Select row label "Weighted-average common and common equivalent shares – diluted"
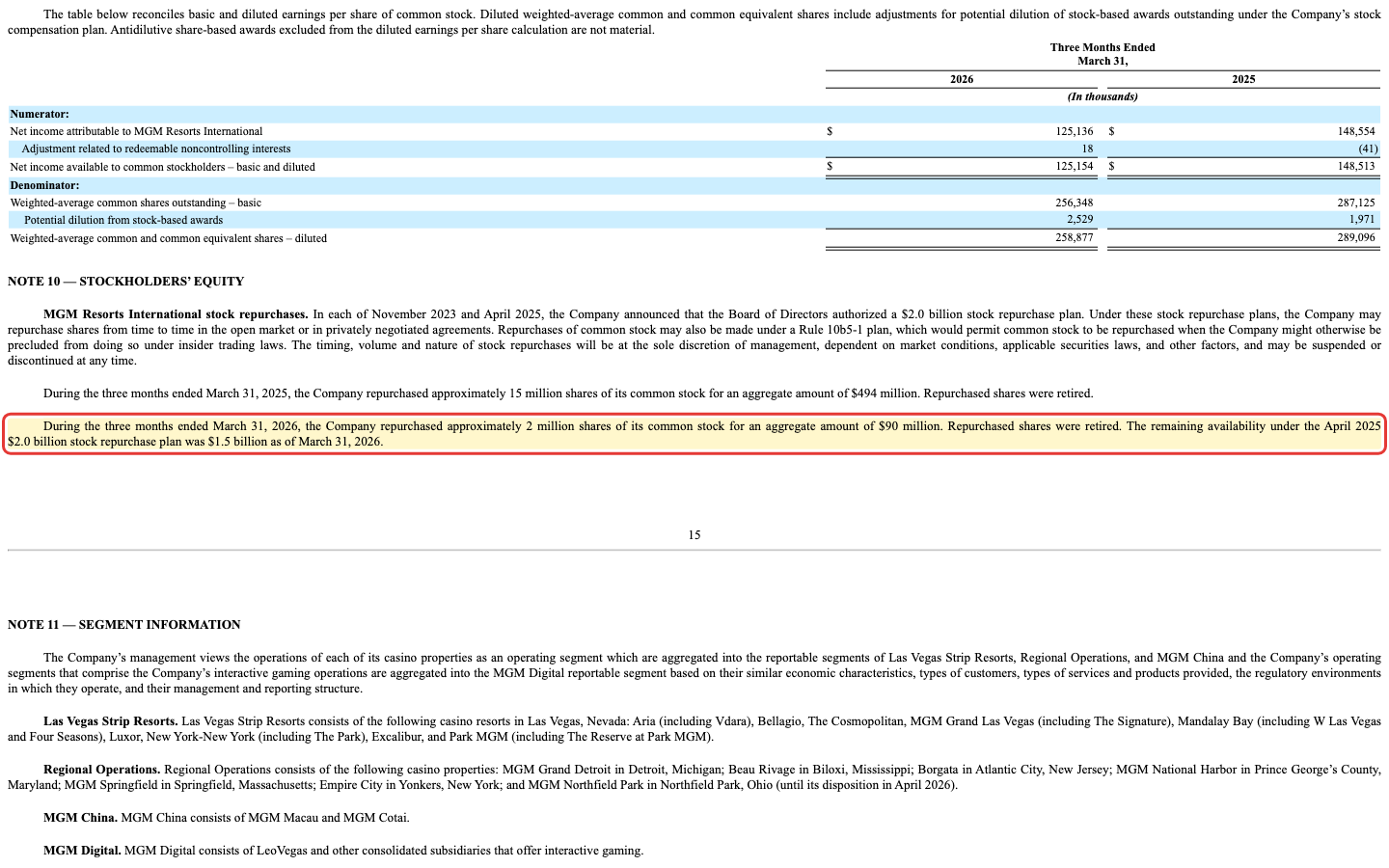Viewport: 1389px width, 868px height. point(168,238)
